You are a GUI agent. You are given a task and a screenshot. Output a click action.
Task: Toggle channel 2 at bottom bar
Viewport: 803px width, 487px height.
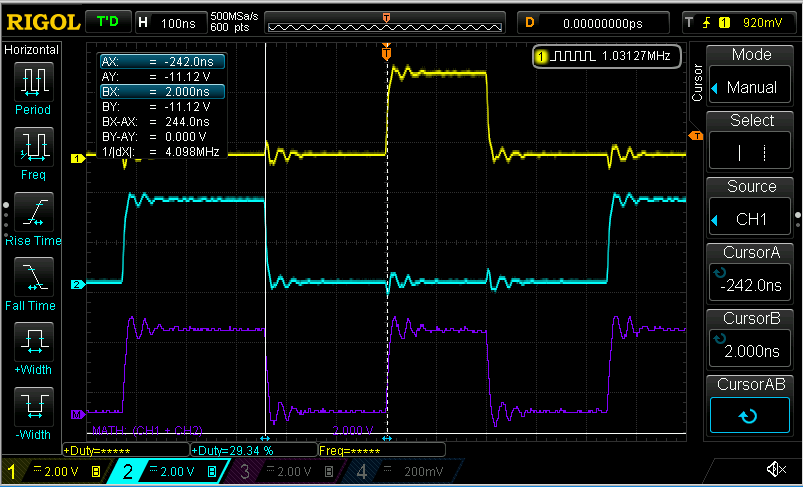pyautogui.click(x=172, y=471)
